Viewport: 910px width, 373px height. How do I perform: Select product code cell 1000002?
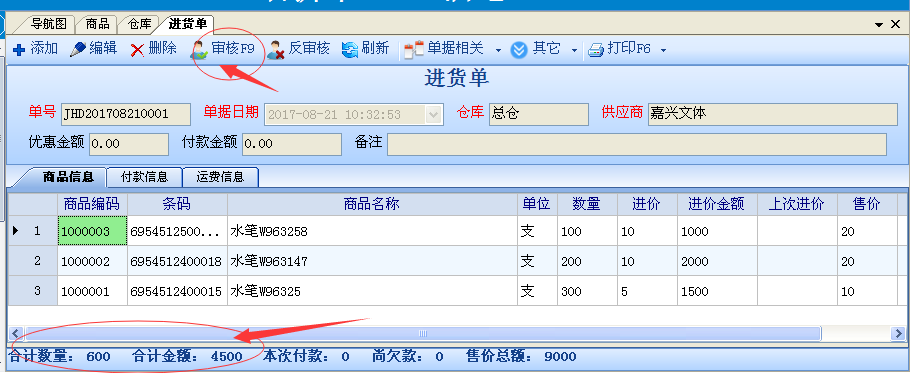click(x=92, y=261)
